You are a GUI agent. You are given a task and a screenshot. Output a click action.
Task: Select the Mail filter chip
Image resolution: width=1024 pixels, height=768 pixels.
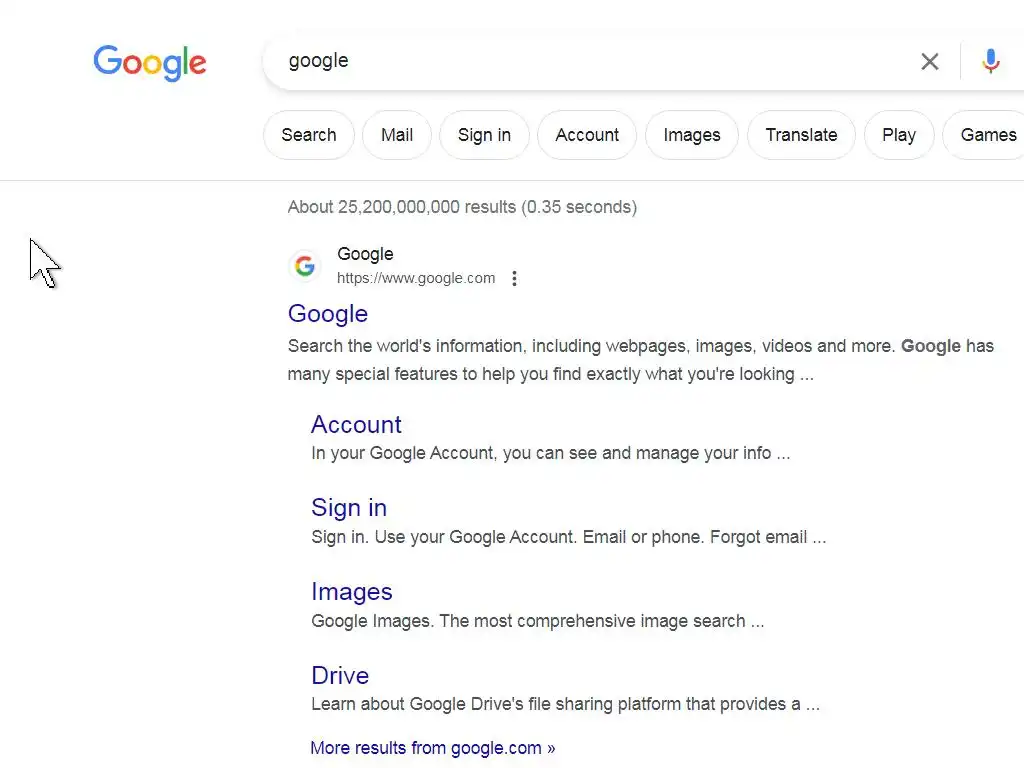[397, 135]
